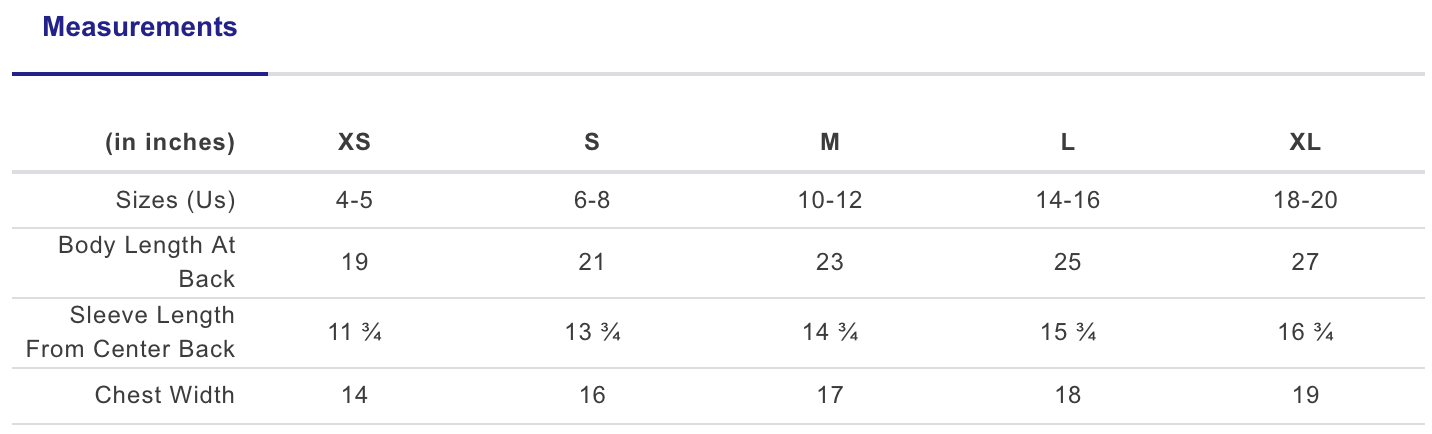
Task: Select the M size column header
Action: [830, 142]
